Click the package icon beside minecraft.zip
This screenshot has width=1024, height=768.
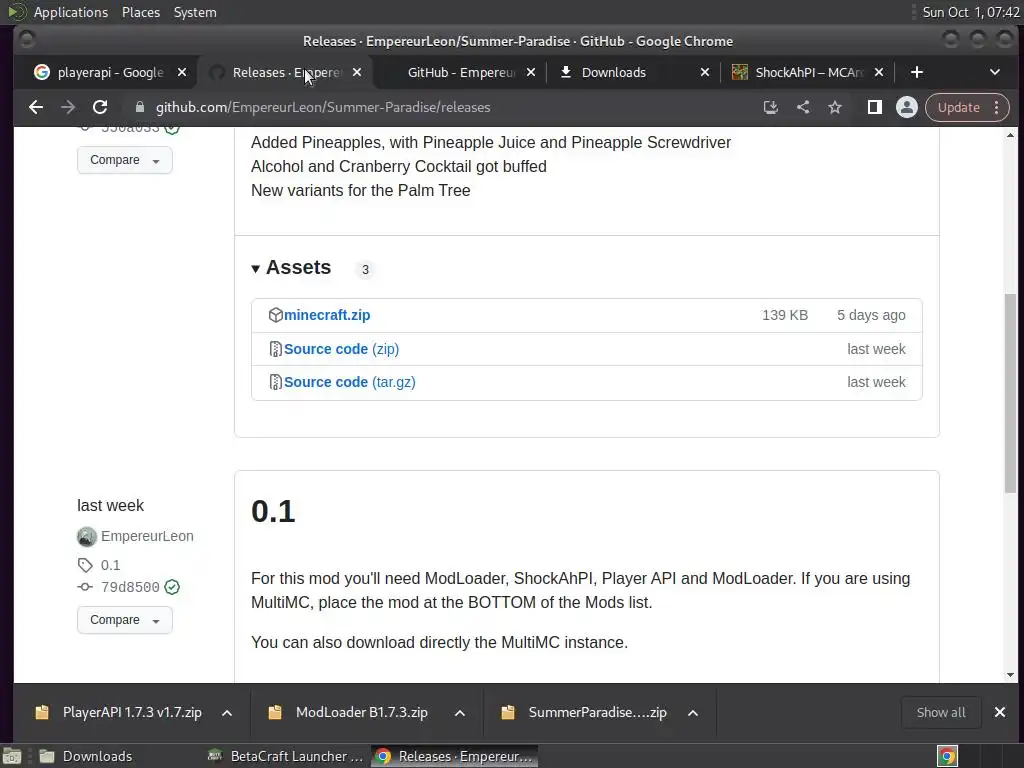(x=276, y=315)
